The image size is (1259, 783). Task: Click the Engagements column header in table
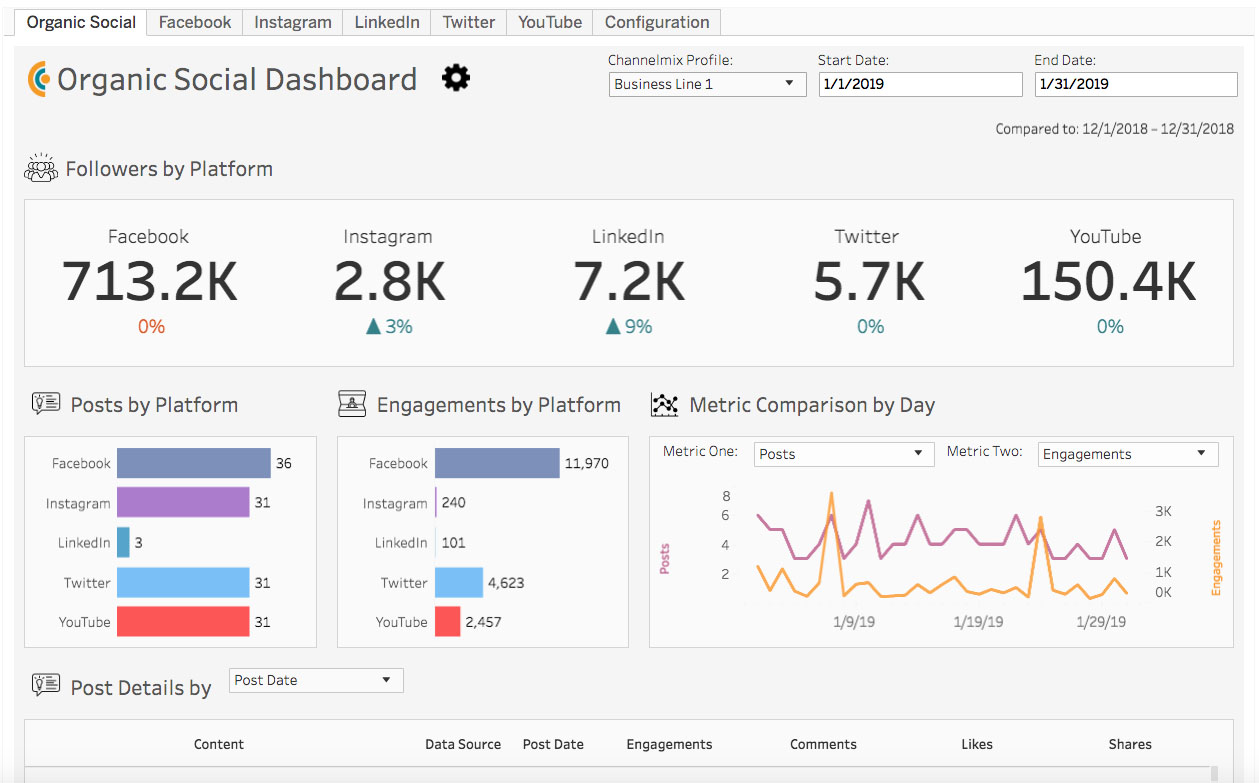click(x=669, y=744)
